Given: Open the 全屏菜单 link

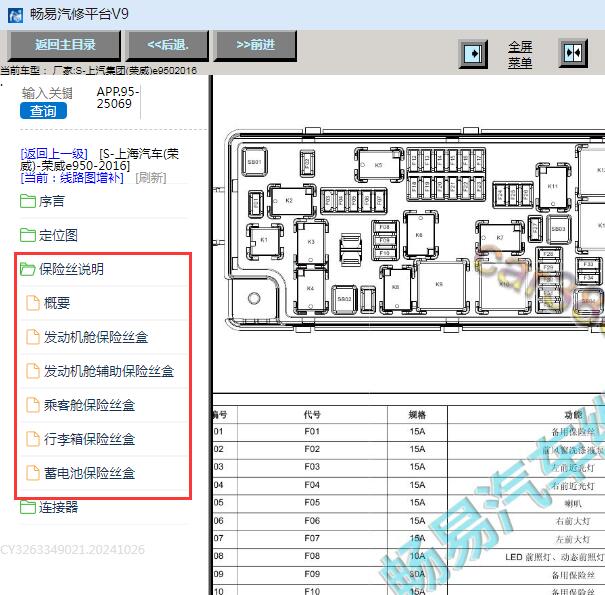Looking at the screenshot, I should (x=520, y=54).
